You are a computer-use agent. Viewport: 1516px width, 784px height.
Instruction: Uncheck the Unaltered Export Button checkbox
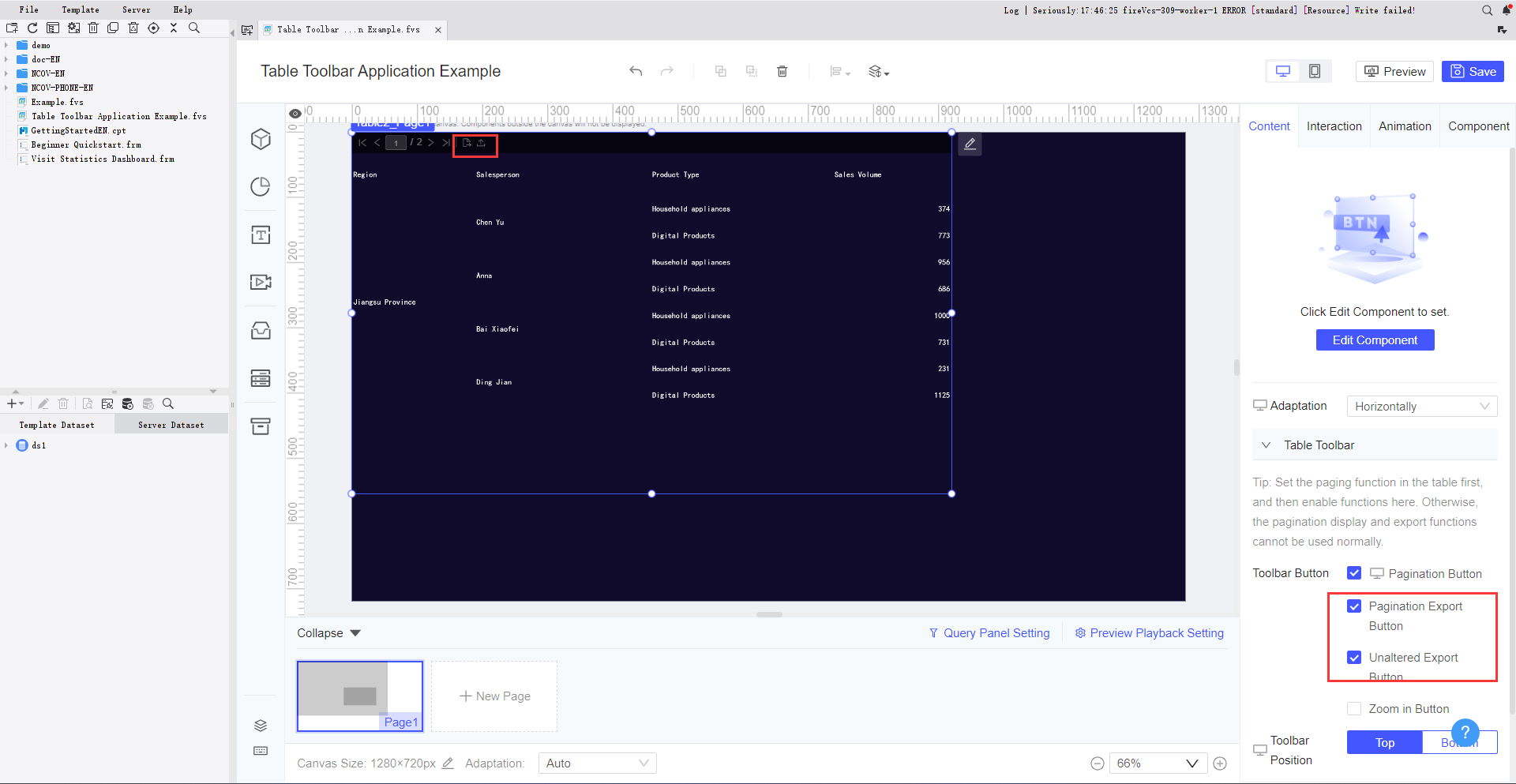pos(1354,658)
